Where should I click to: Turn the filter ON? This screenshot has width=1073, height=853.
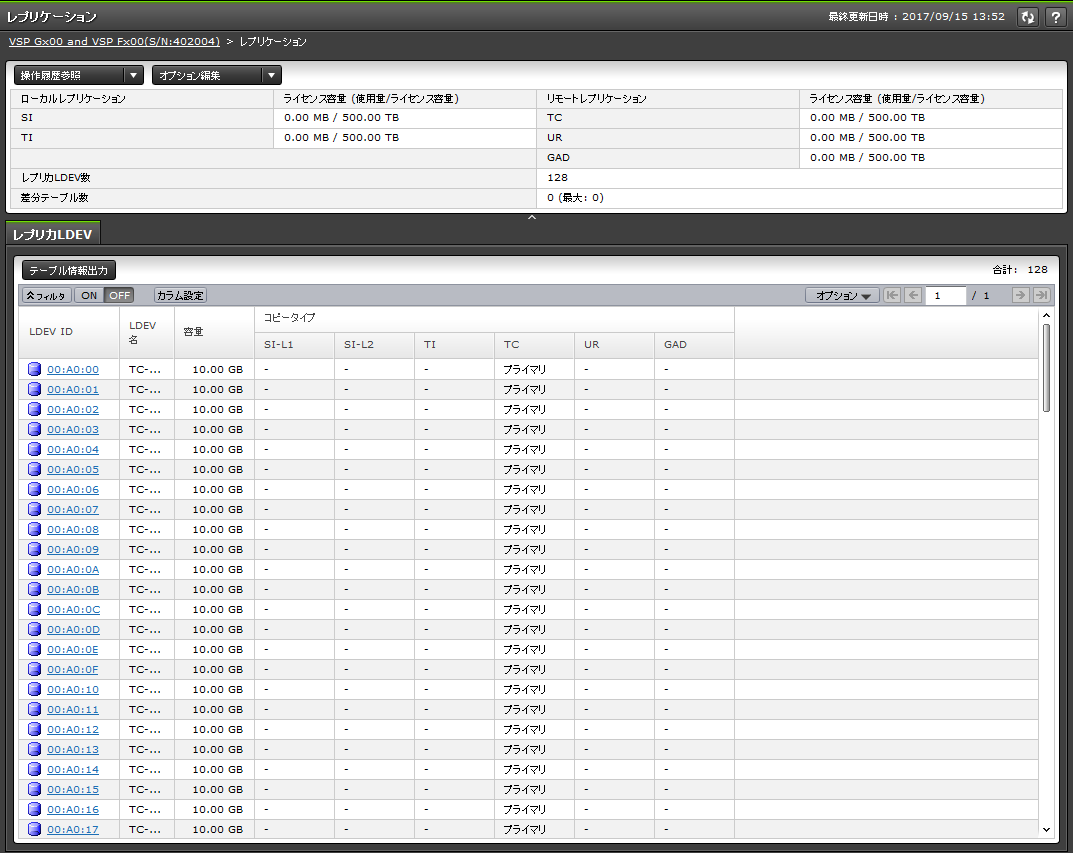click(x=89, y=295)
